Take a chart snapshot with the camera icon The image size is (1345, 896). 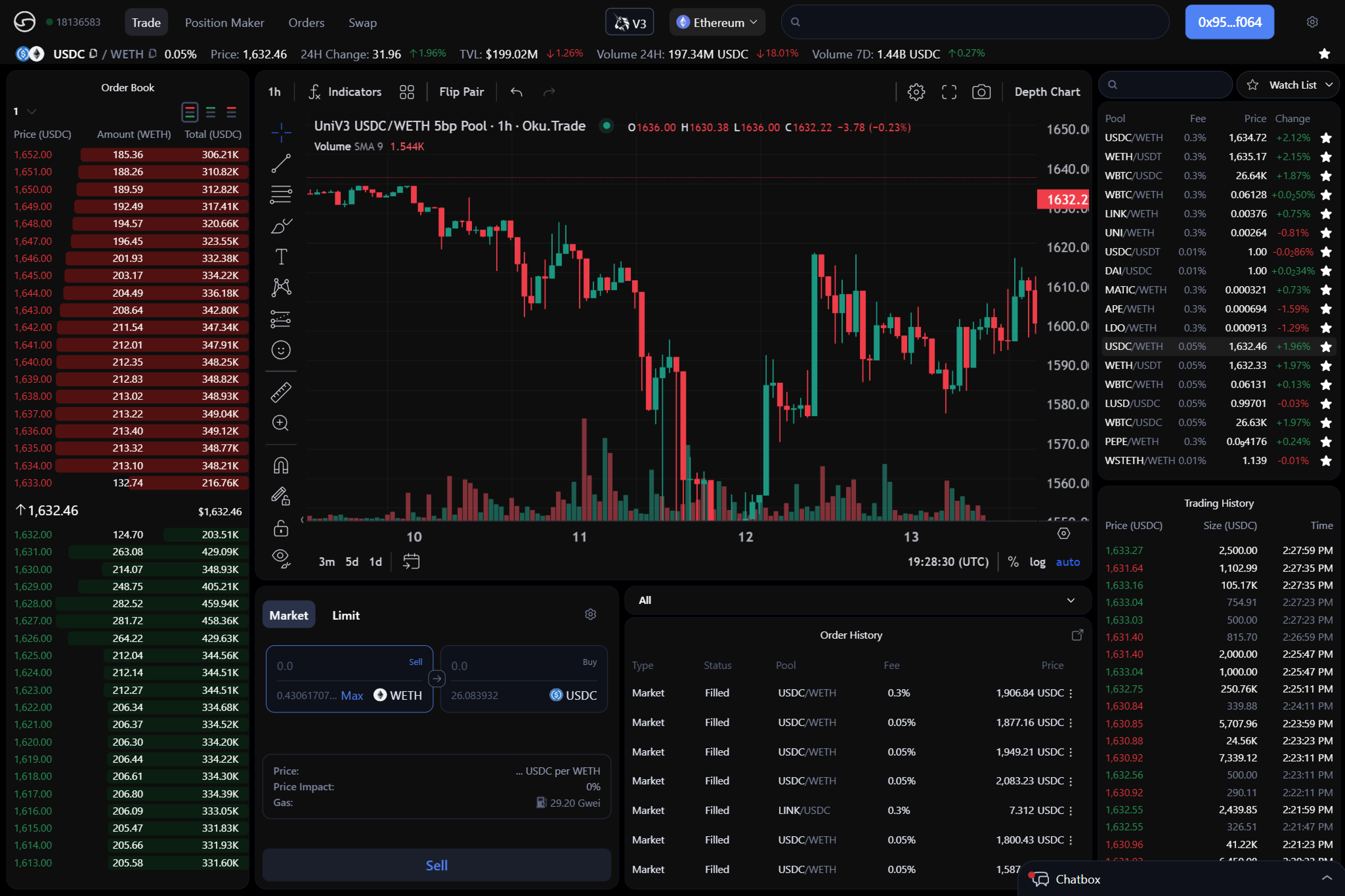[x=981, y=91]
